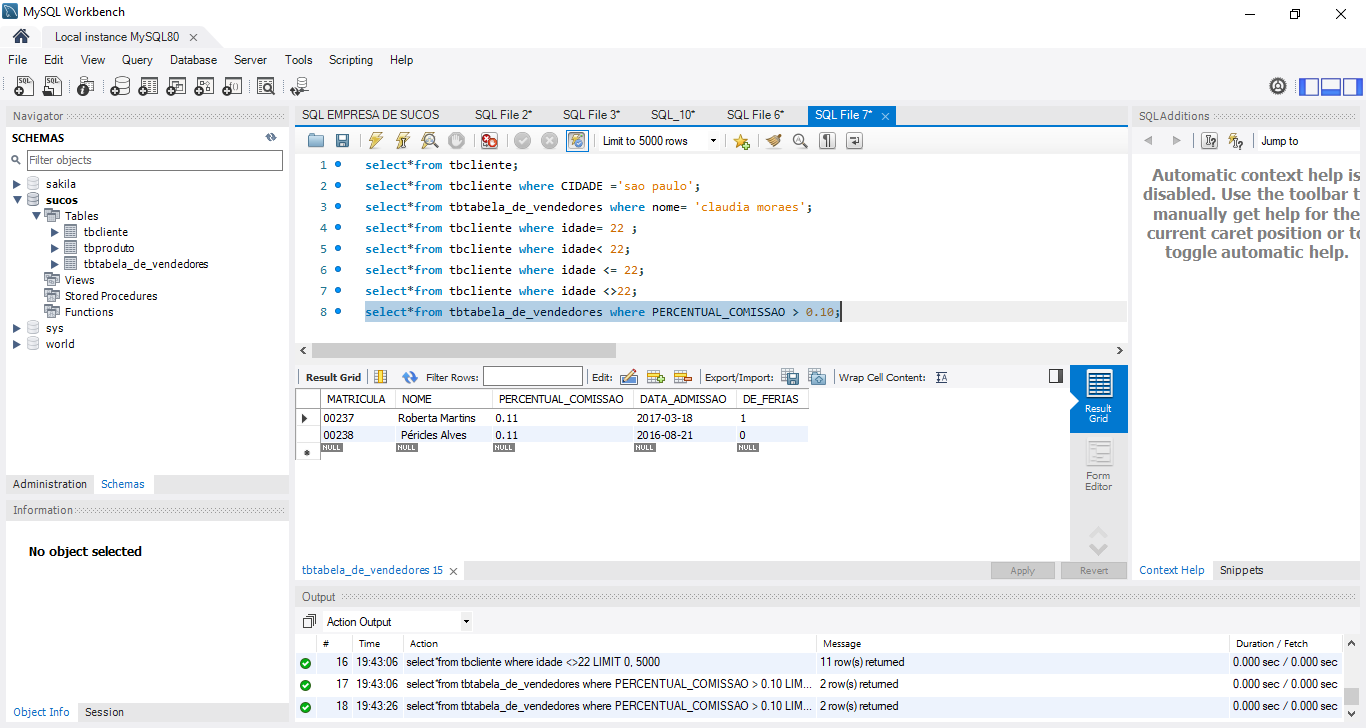Image resolution: width=1366 pixels, height=728 pixels.
Task: Reconnect to DBMS icon
Action: (300, 87)
